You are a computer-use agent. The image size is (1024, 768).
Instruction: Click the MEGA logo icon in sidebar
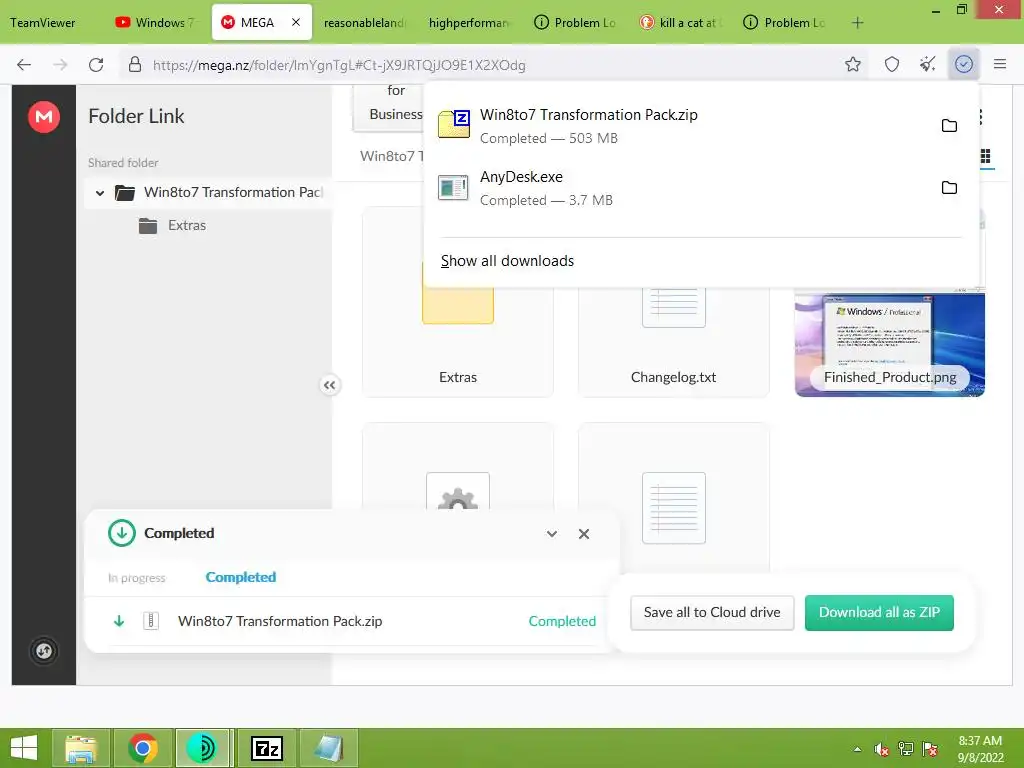pos(44,117)
